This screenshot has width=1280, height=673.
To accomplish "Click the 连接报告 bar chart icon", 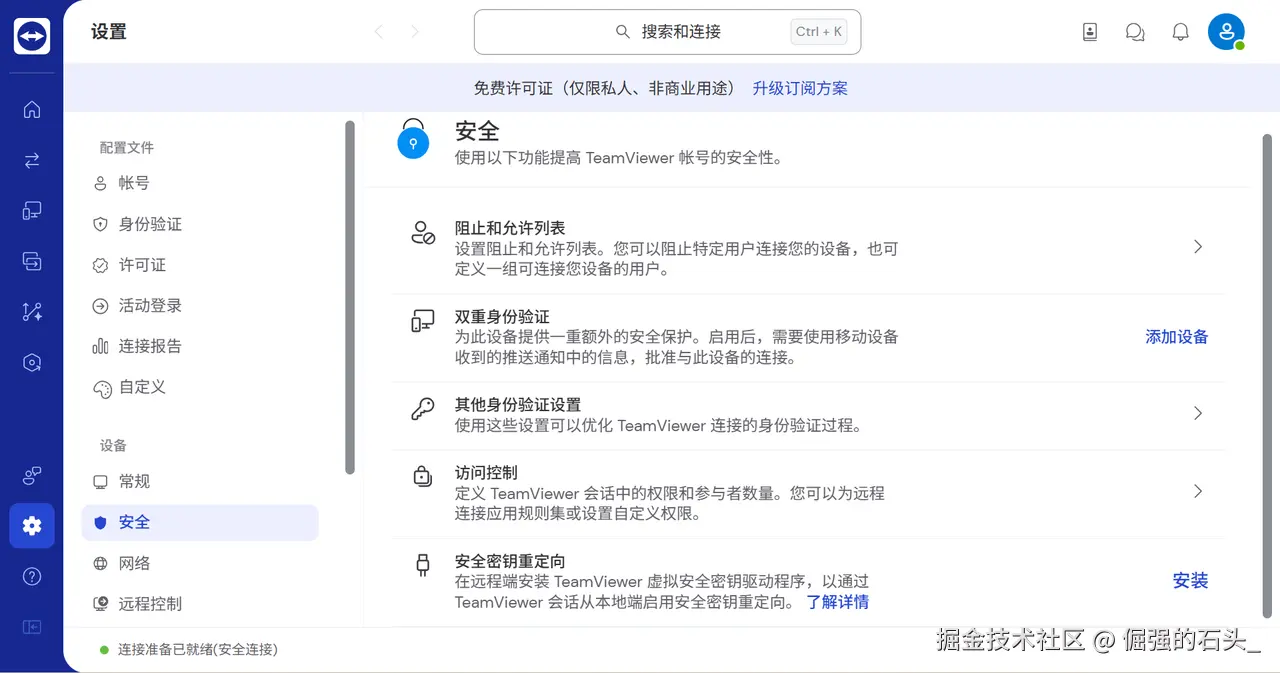I will 100,346.
